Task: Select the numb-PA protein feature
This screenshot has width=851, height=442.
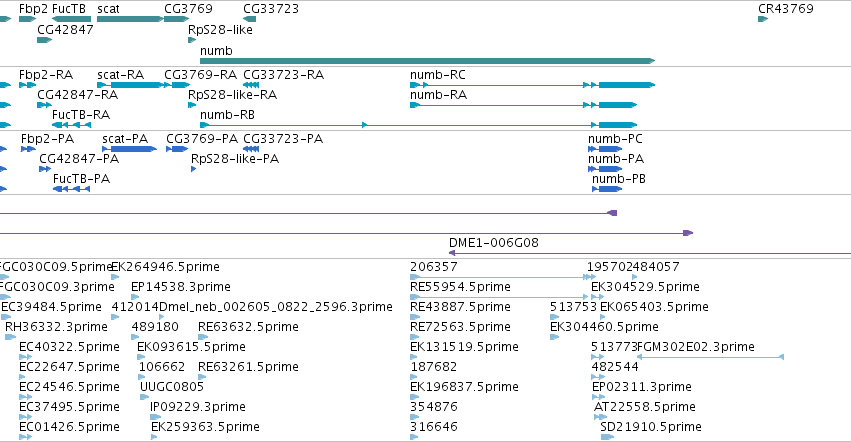Action: [605, 169]
